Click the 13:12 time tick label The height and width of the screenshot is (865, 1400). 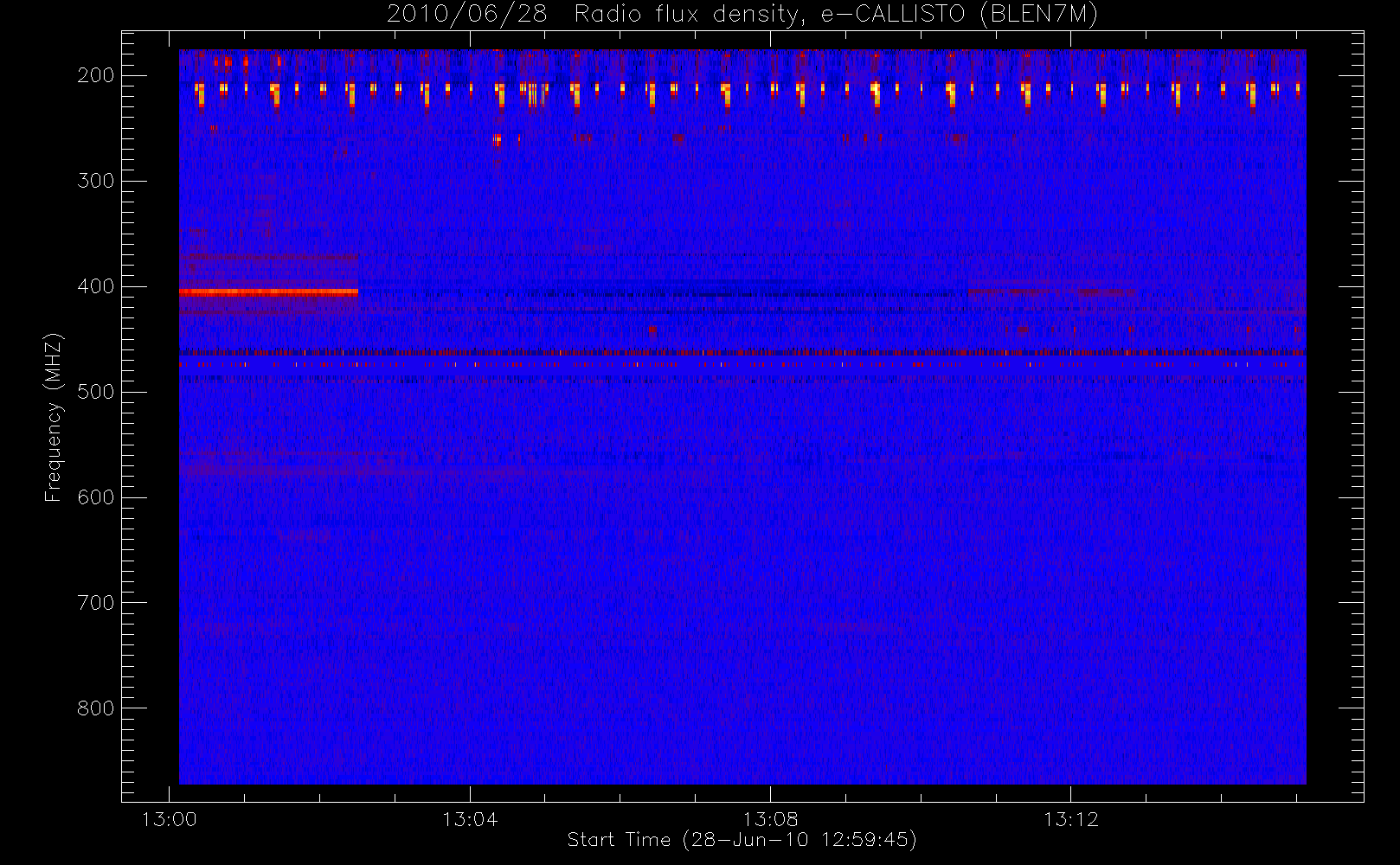[1071, 819]
